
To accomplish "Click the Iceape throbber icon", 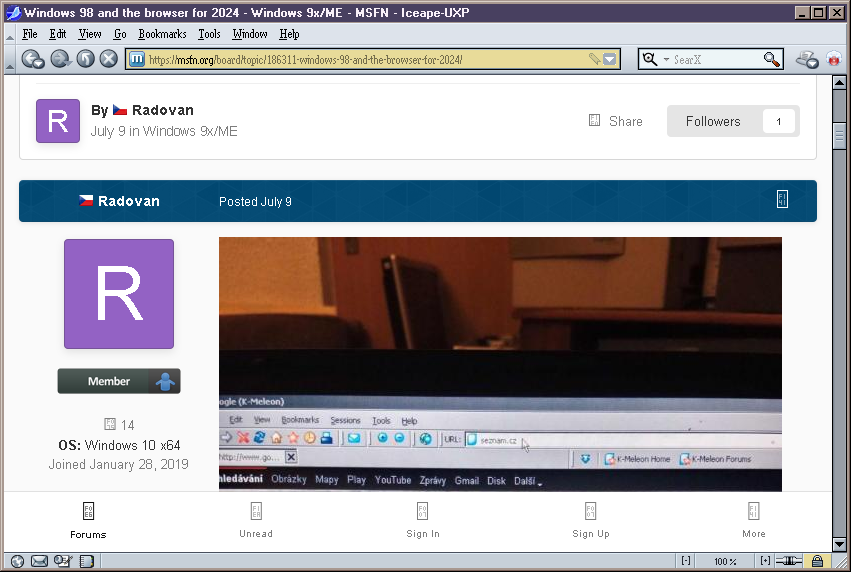I will coord(834,59).
